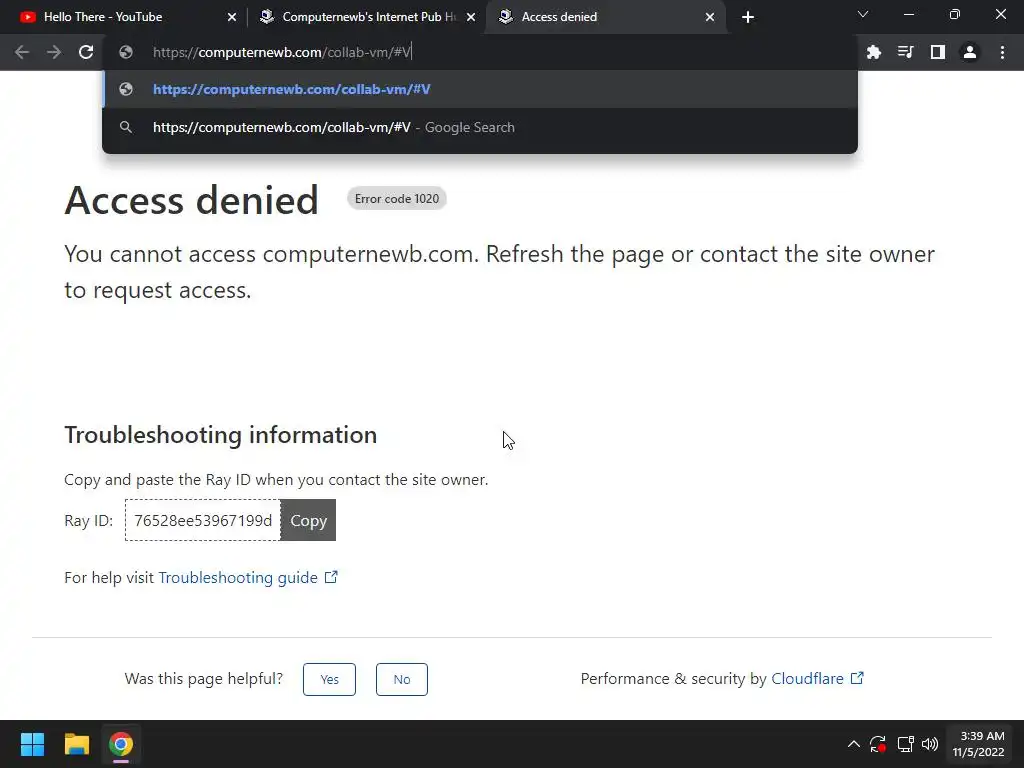Click the Ray ID value field
1024x768 pixels.
pos(203,520)
